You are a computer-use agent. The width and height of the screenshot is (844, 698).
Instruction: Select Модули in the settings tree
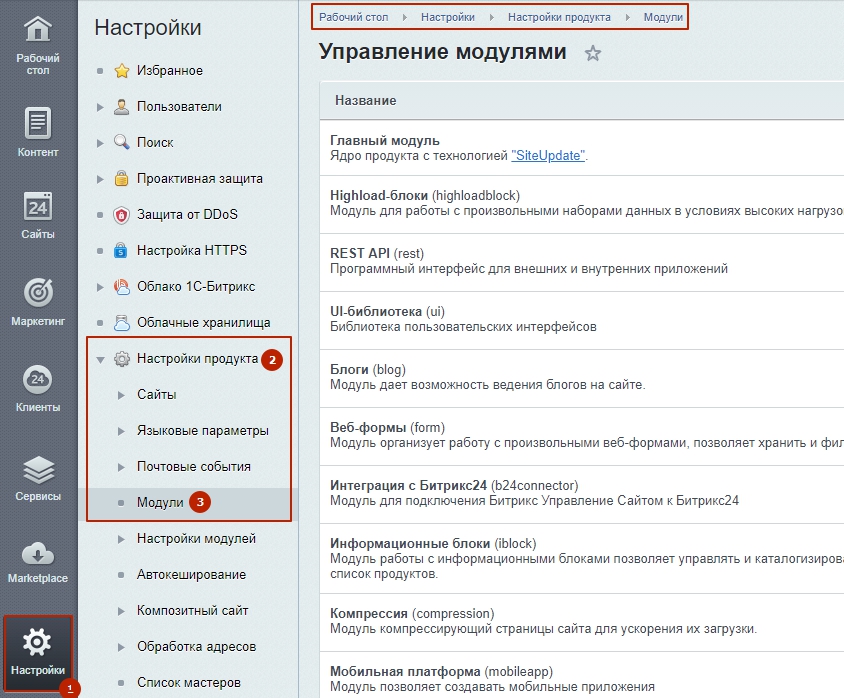(160, 502)
